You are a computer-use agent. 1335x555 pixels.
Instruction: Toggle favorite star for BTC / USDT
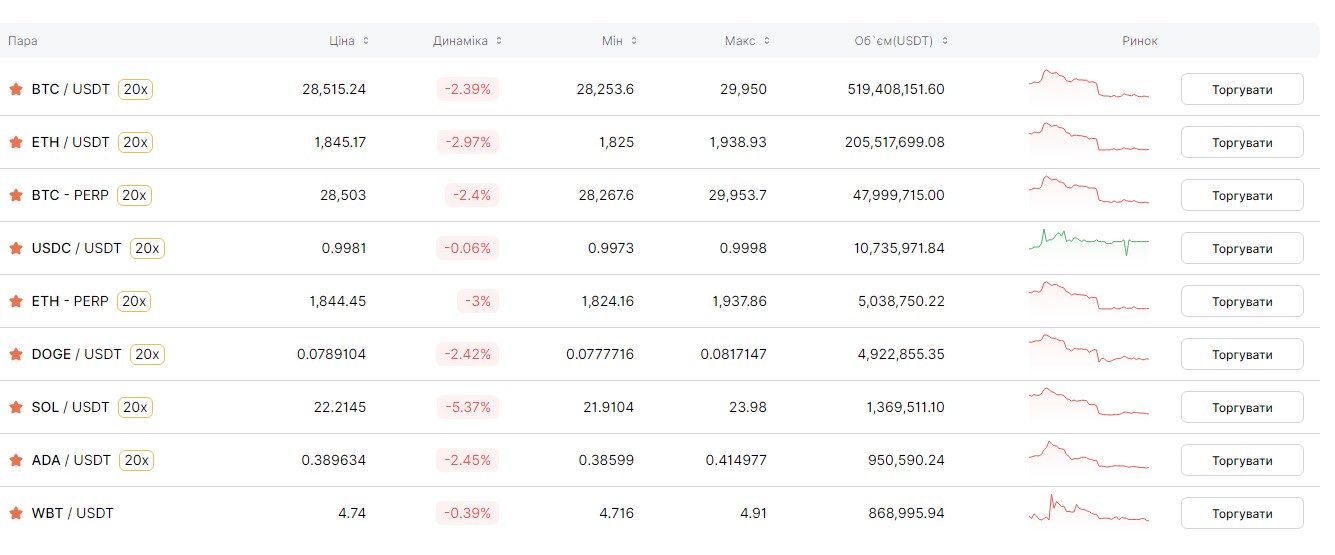16,89
